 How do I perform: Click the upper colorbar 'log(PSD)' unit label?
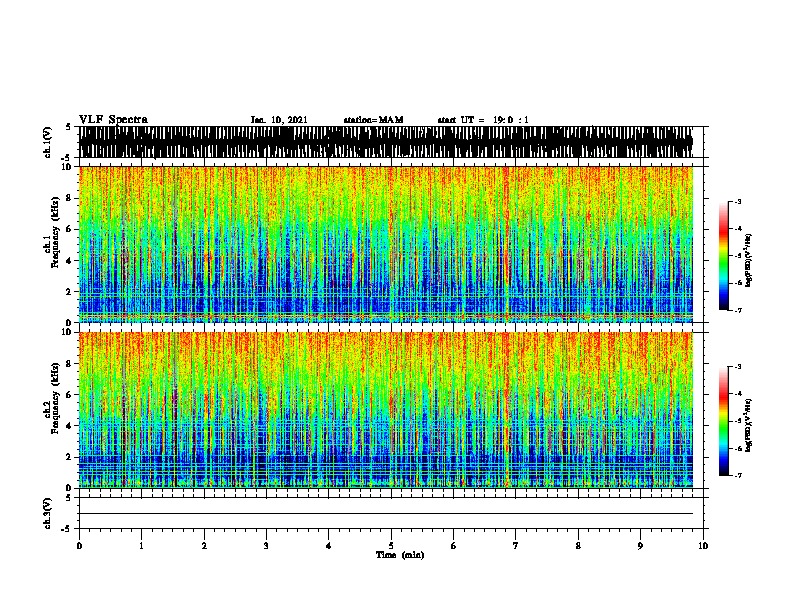(x=749, y=261)
